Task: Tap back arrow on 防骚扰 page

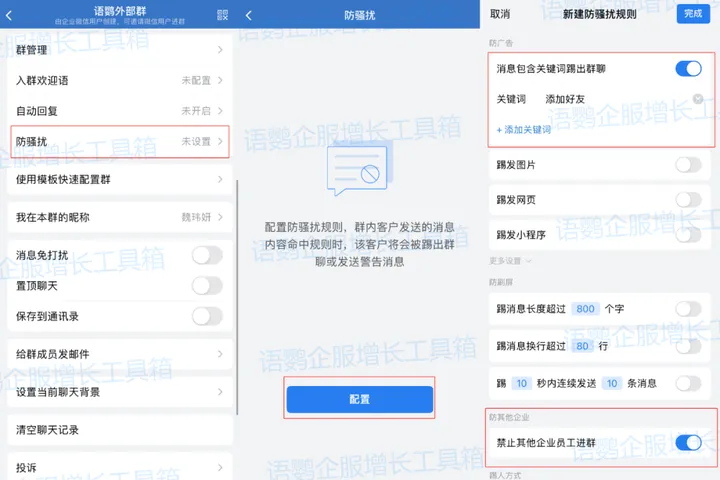Action: pyautogui.click(x=249, y=15)
